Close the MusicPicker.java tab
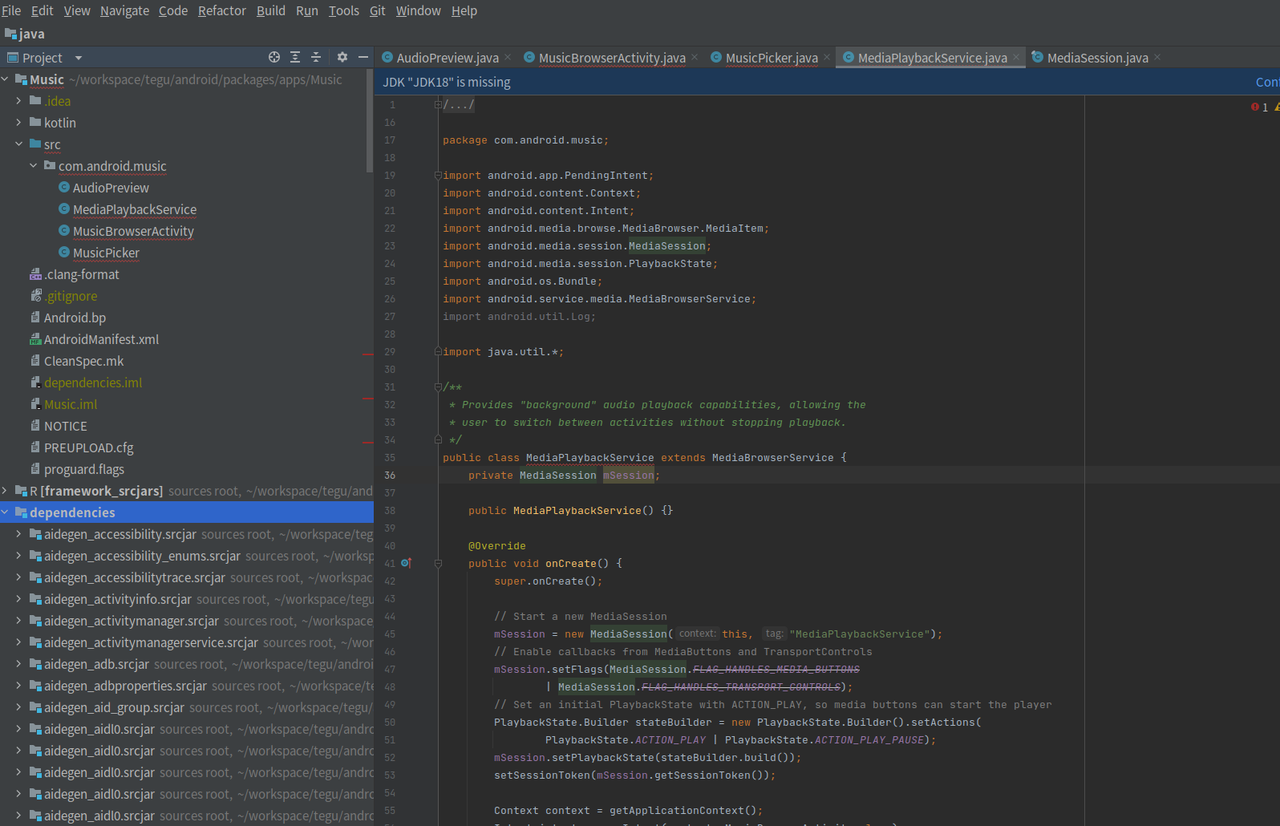The width and height of the screenshot is (1280, 826). (x=827, y=58)
